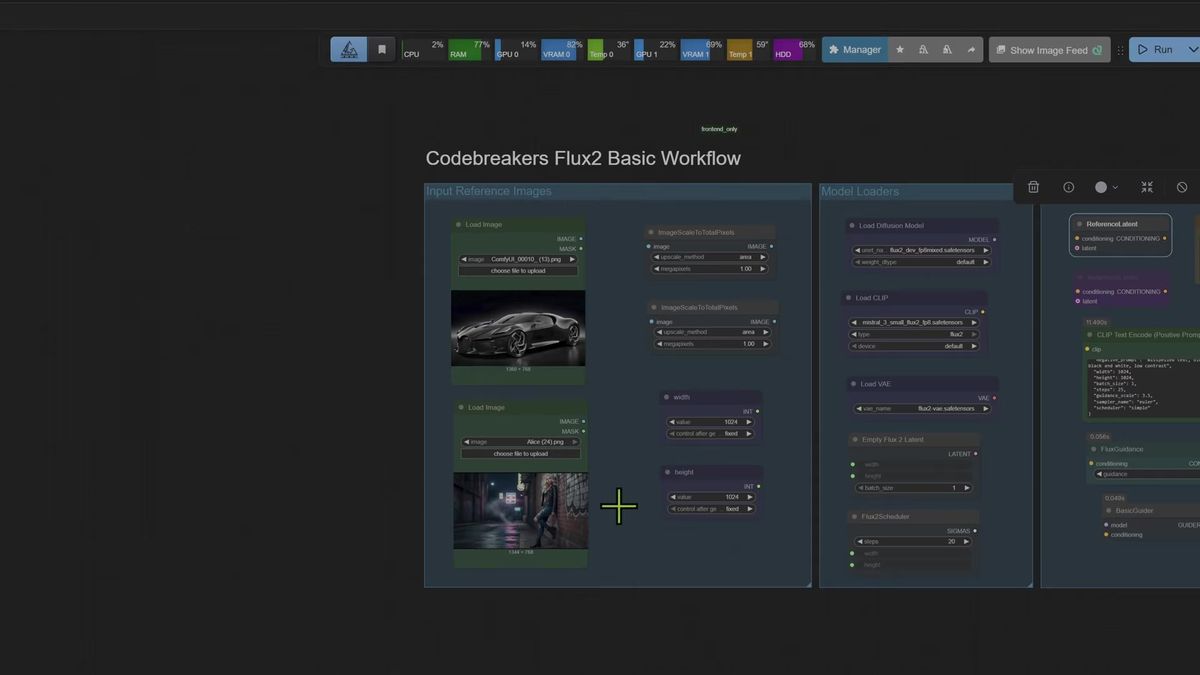Decrease megapixels in second ImageScaleToTotalPixels node

pos(661,344)
